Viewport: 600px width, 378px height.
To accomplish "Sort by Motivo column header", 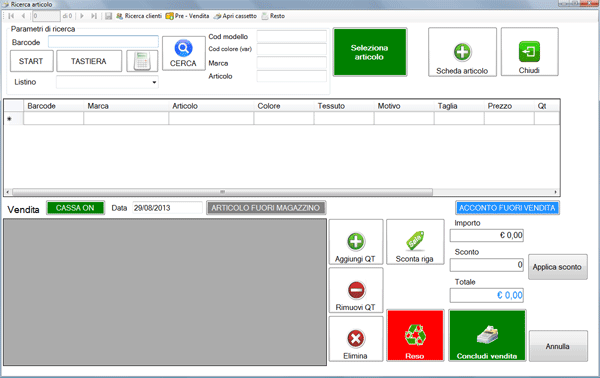I will pos(404,106).
